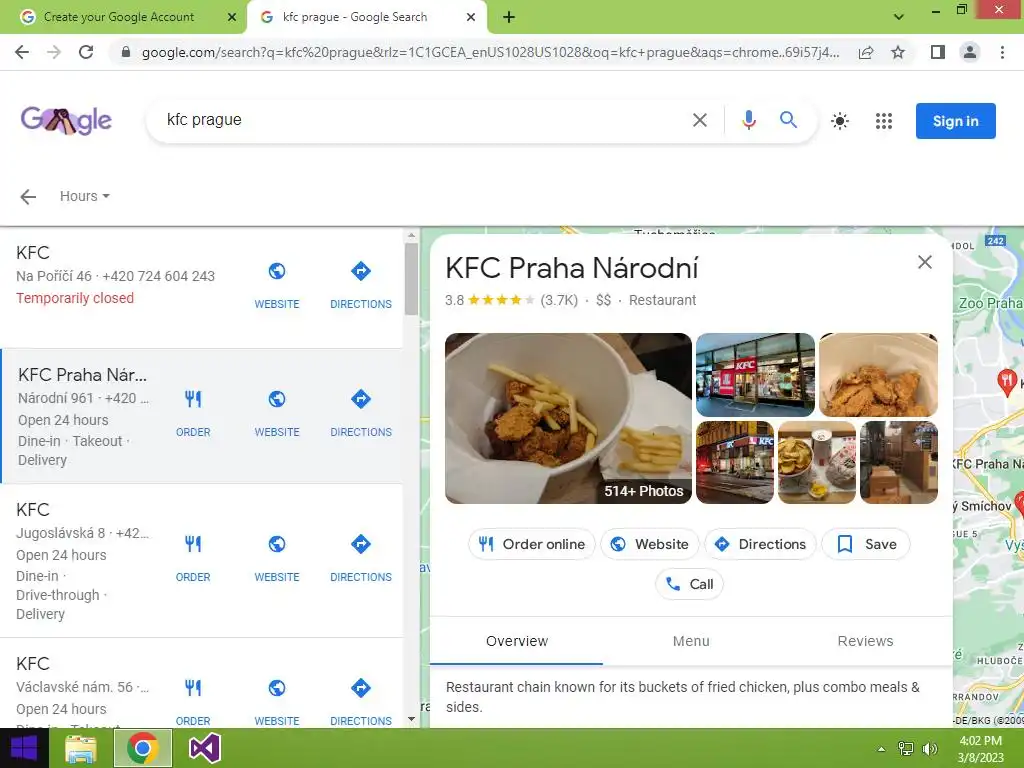The width and height of the screenshot is (1024, 768).
Task: Share this page icon in address bar
Action: tap(866, 52)
